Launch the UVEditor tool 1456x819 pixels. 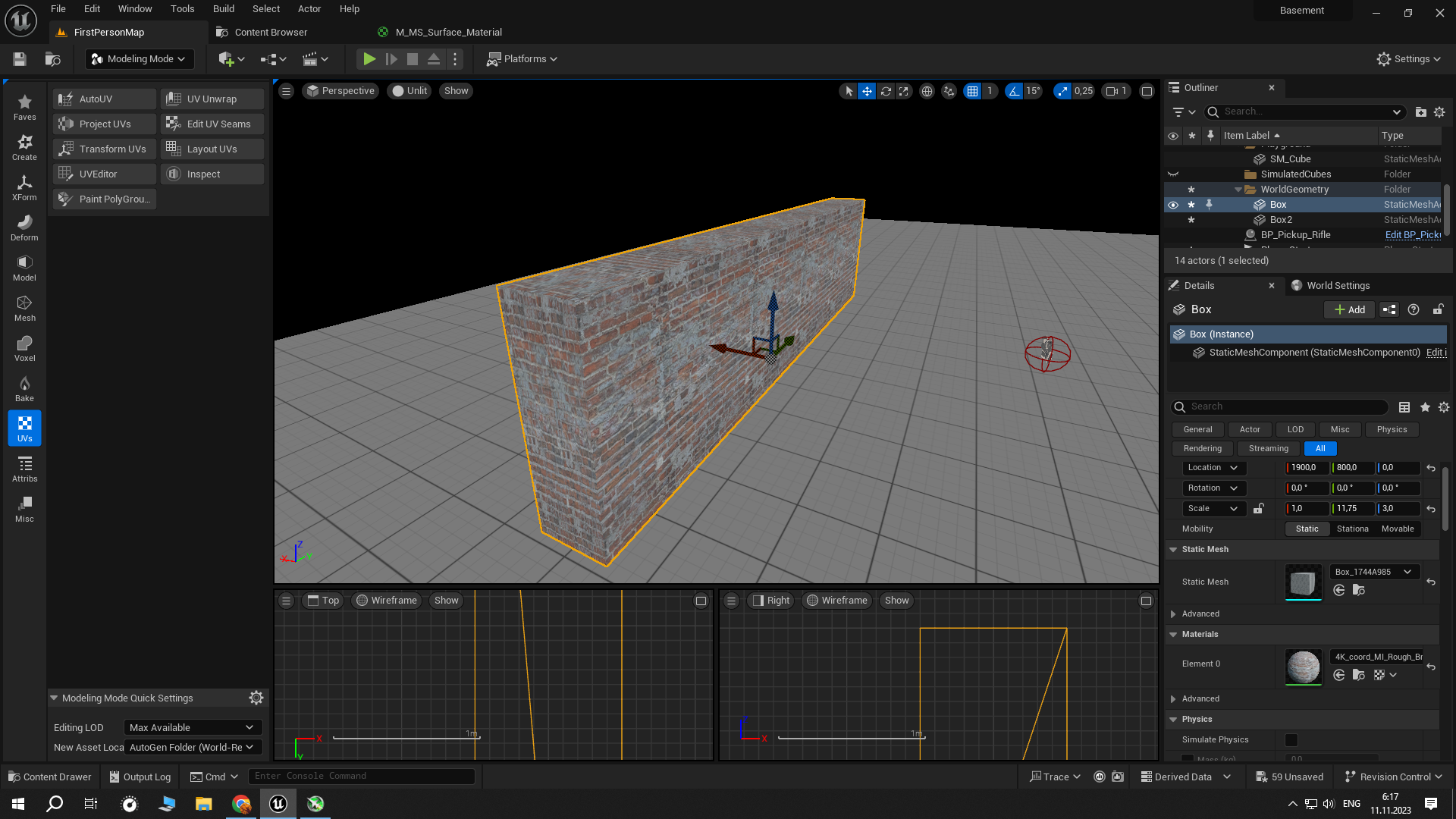pos(105,174)
